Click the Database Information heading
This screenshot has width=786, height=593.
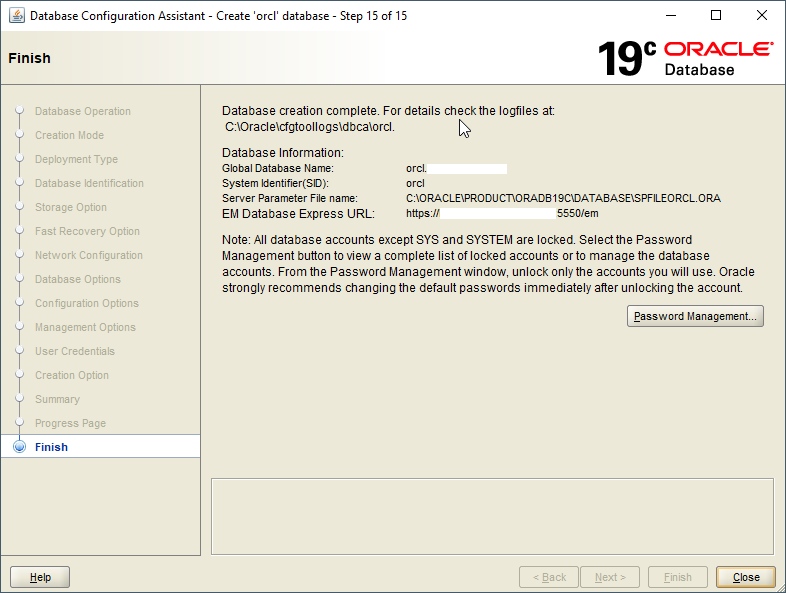pyautogui.click(x=283, y=153)
